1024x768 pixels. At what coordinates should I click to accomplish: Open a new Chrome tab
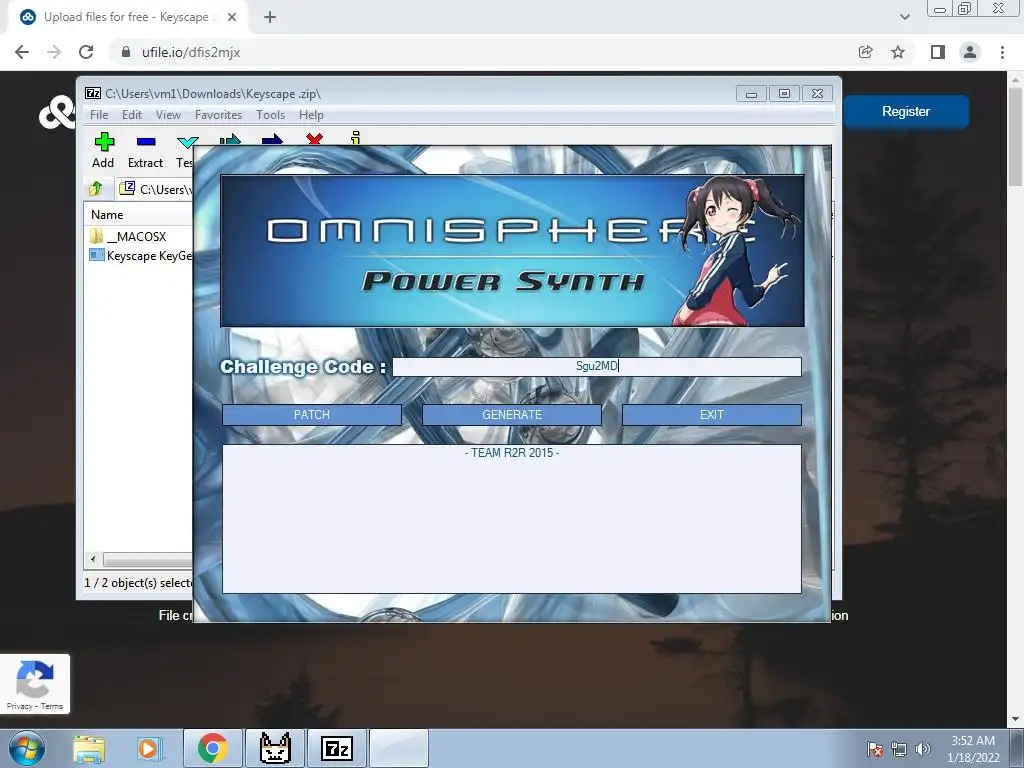(x=270, y=17)
